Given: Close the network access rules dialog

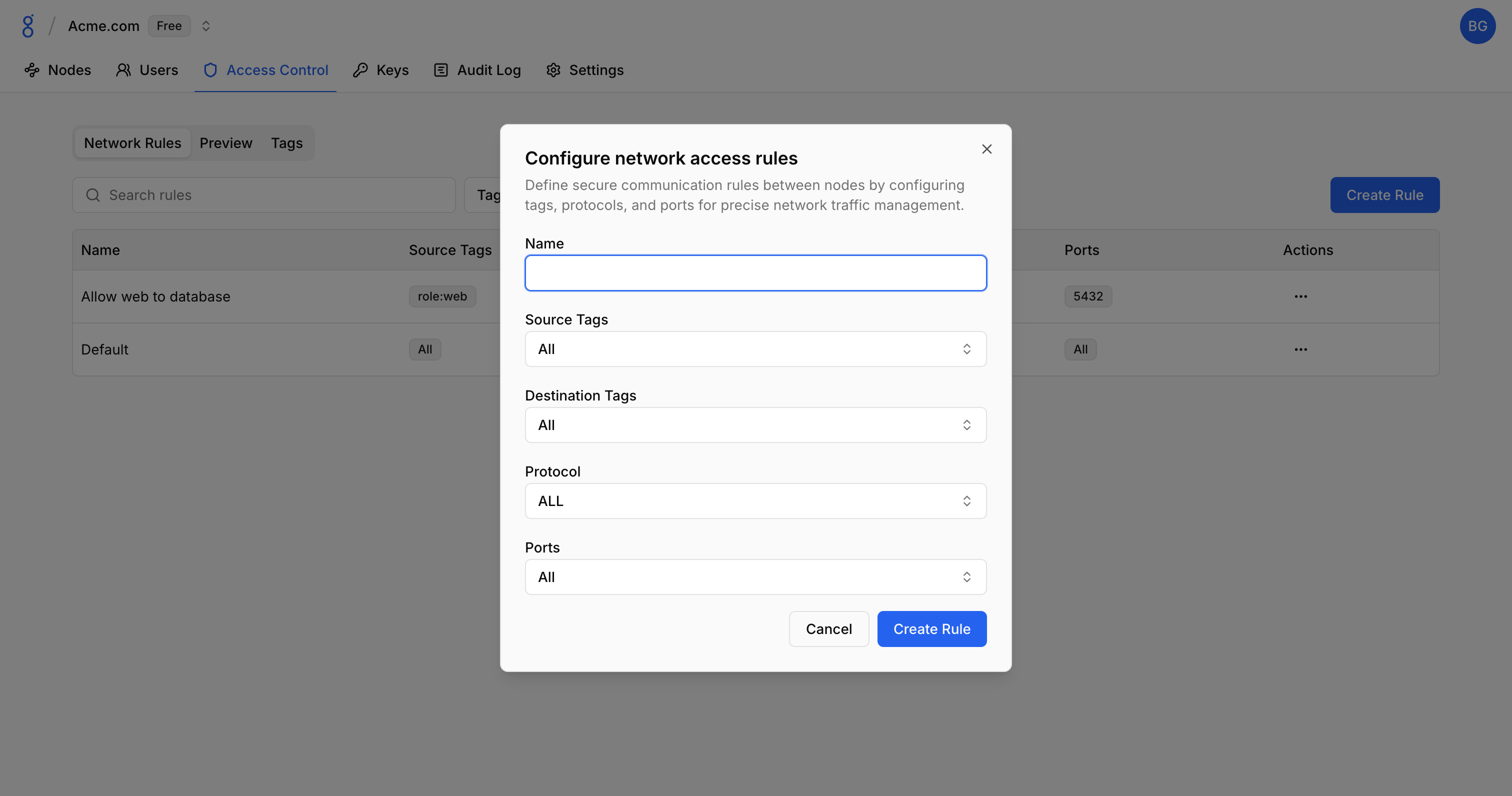Looking at the screenshot, I should (986, 149).
